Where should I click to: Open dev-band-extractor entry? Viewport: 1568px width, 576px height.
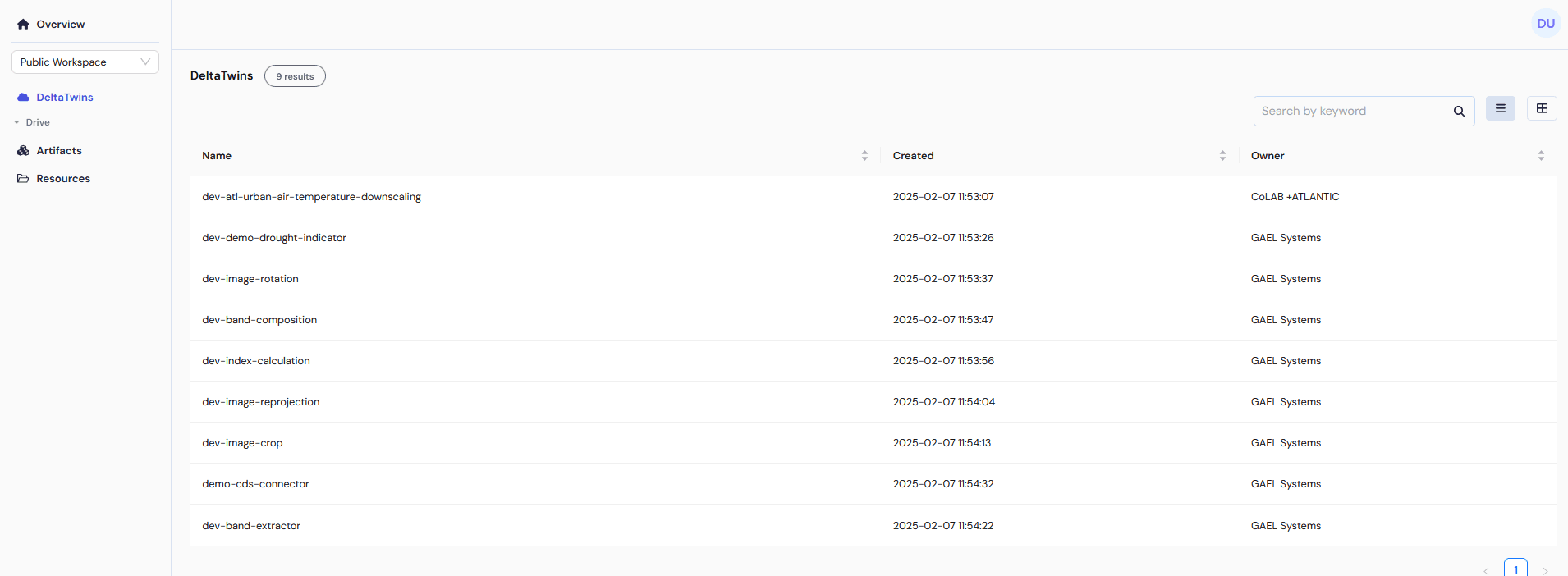(251, 526)
